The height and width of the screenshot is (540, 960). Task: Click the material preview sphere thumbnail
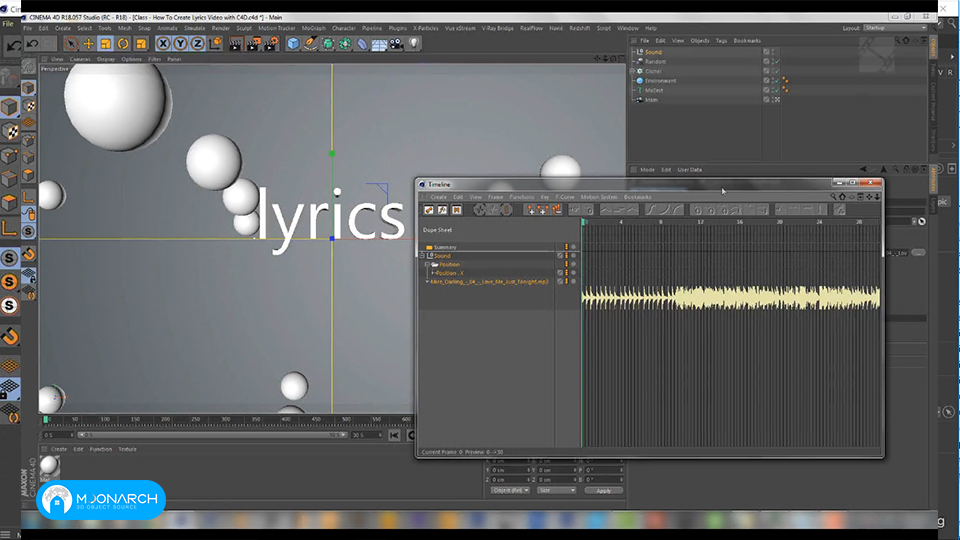[50, 466]
